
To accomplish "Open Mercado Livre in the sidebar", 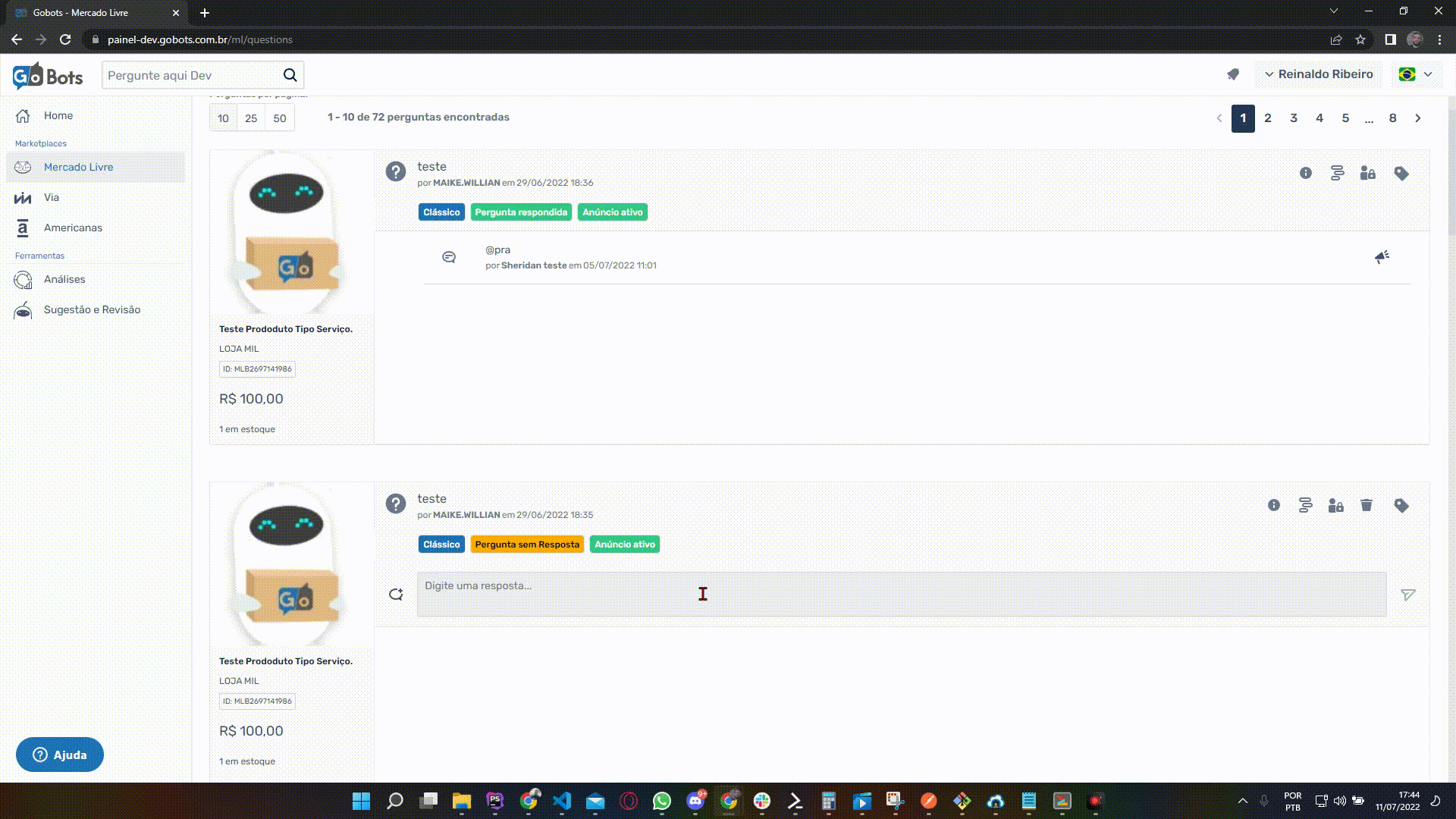I will click(x=78, y=167).
